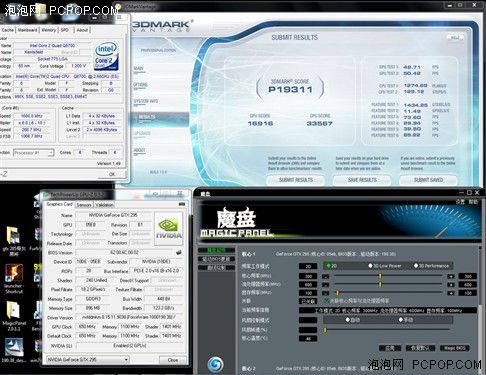486x375 pixels.
Task: Click the GPU-Z screenshot camera icon
Action: [182, 204]
